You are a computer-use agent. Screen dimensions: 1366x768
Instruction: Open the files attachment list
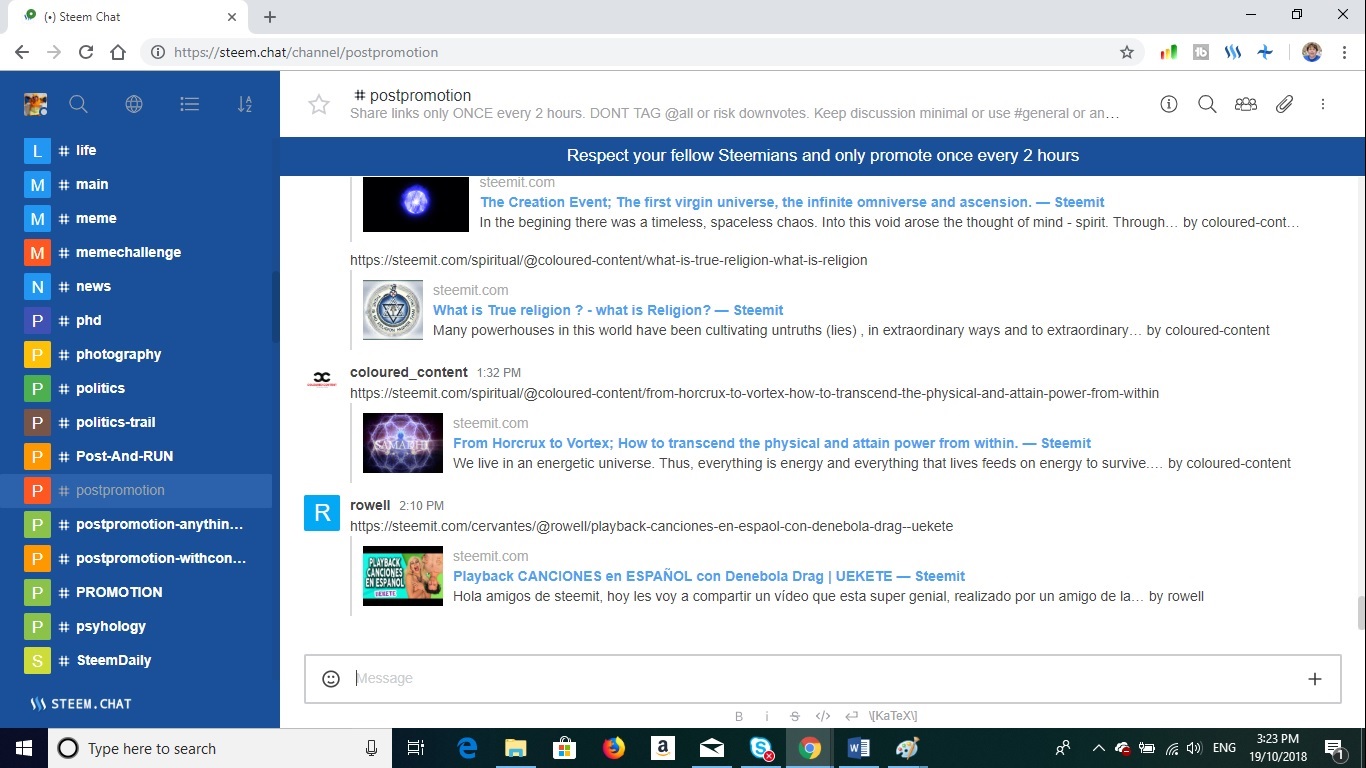[x=1285, y=104]
